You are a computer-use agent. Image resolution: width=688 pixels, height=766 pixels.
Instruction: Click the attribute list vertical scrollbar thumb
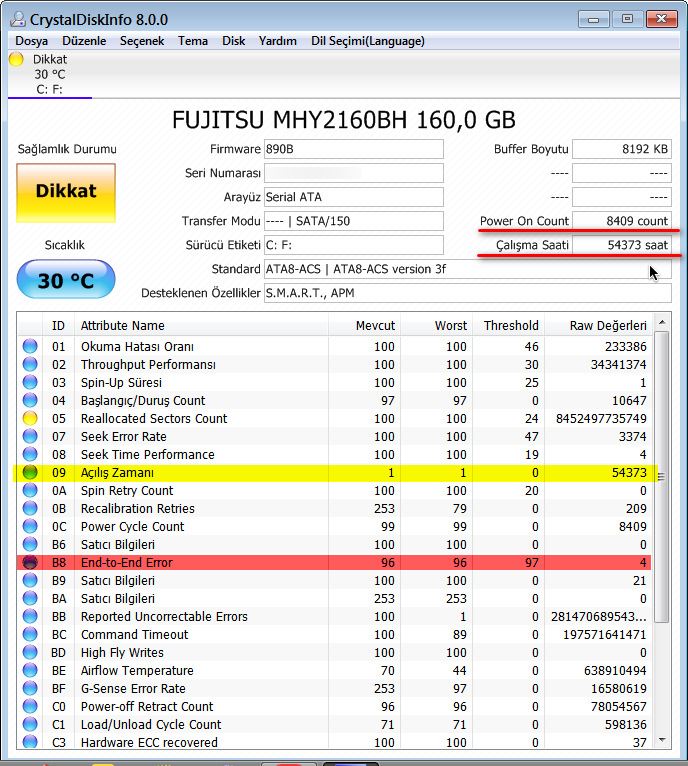coord(662,477)
